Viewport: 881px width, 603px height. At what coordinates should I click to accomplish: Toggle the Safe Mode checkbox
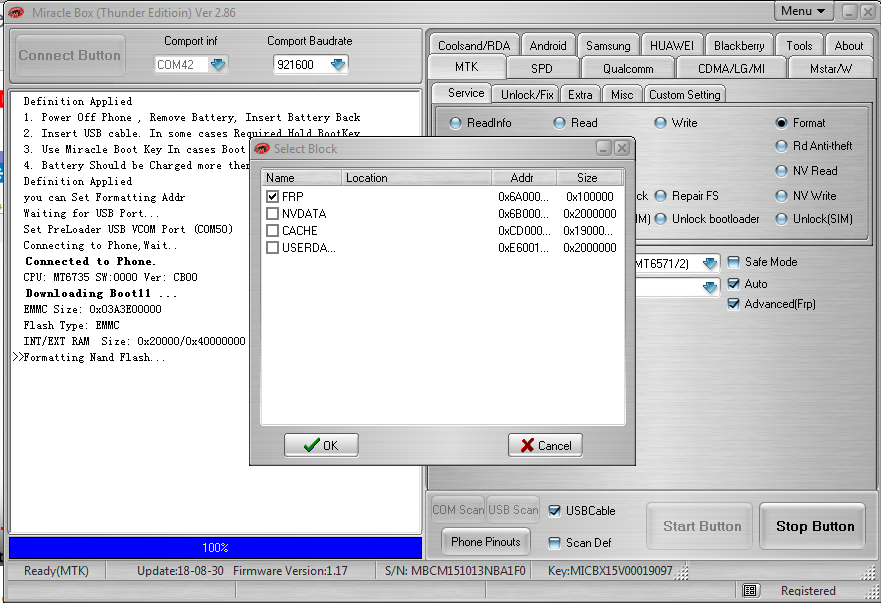(733, 262)
